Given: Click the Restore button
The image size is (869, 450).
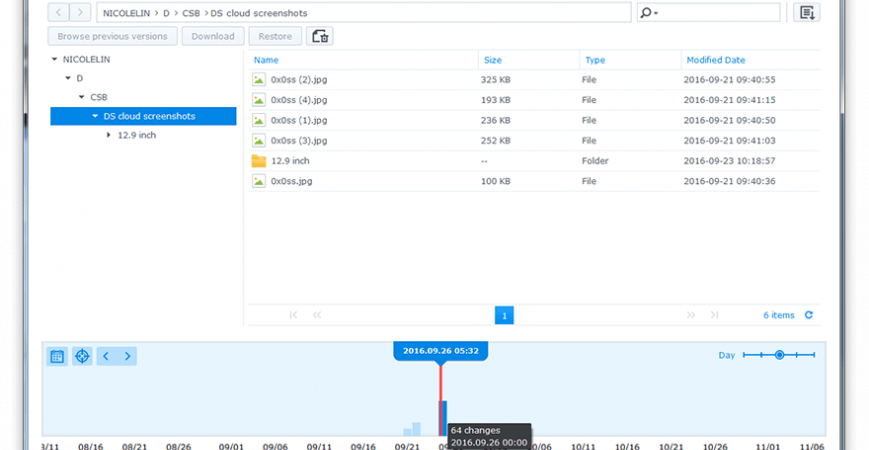Looking at the screenshot, I should [275, 36].
